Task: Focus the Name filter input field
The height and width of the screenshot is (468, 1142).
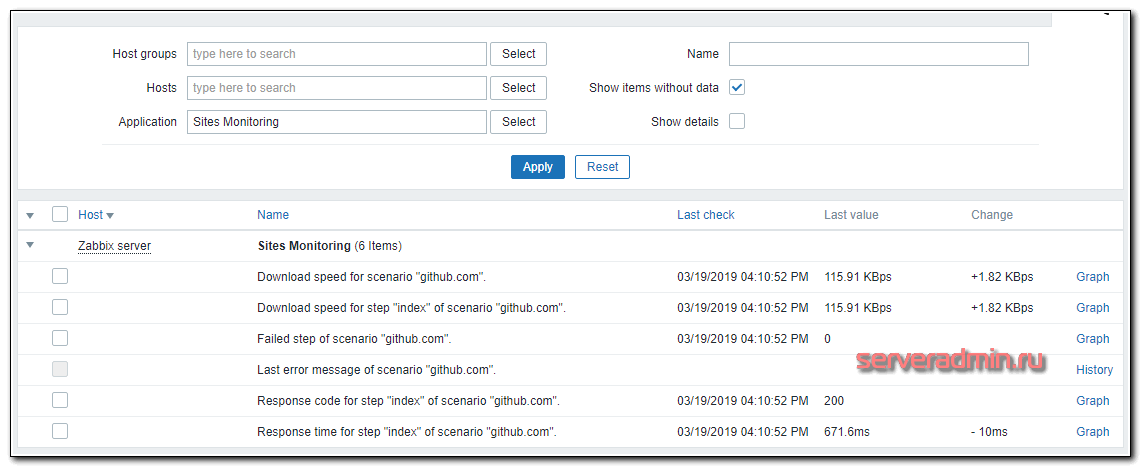Action: [x=878, y=54]
